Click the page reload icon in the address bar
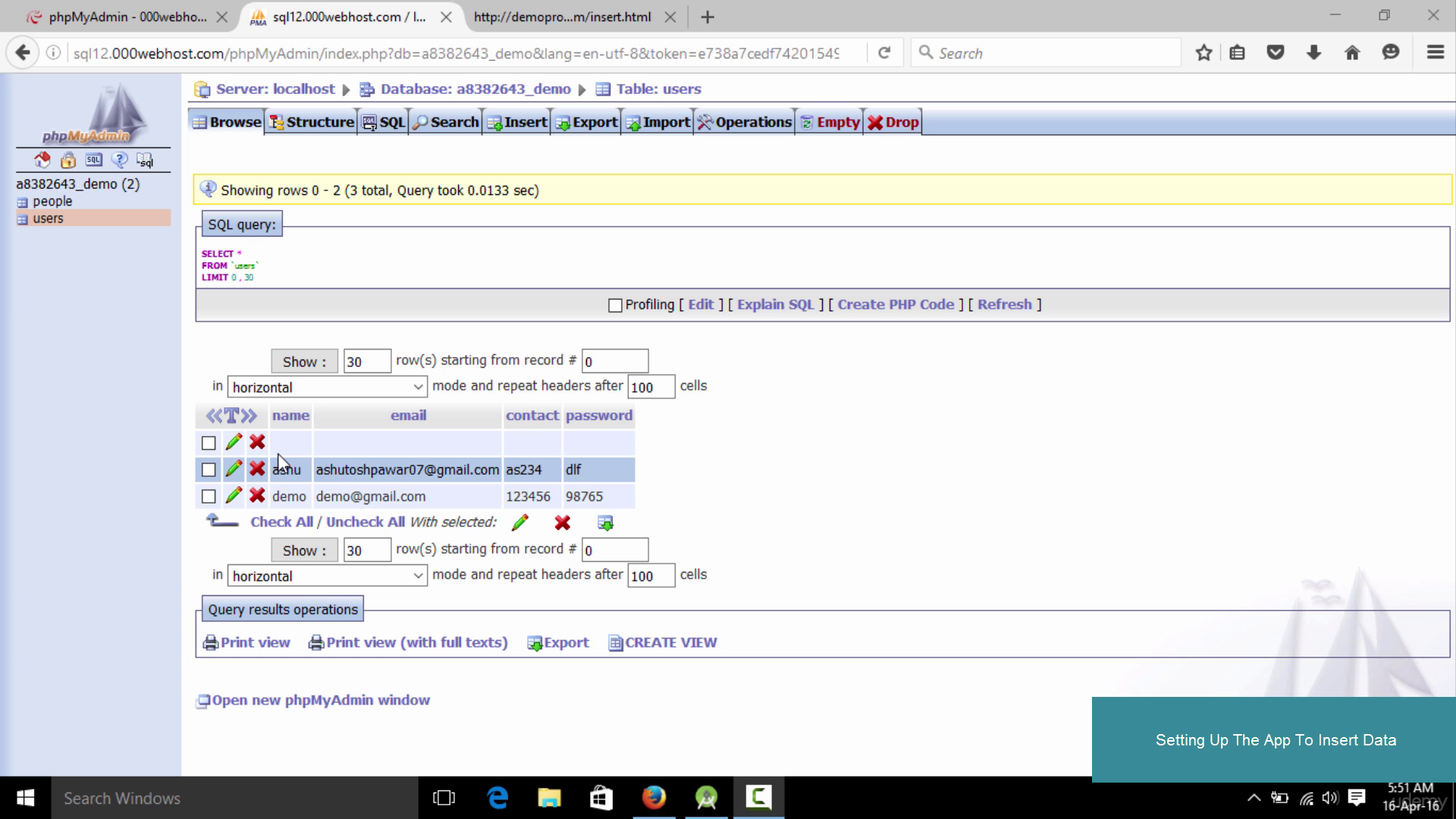Viewport: 1456px width, 819px height. point(883,53)
